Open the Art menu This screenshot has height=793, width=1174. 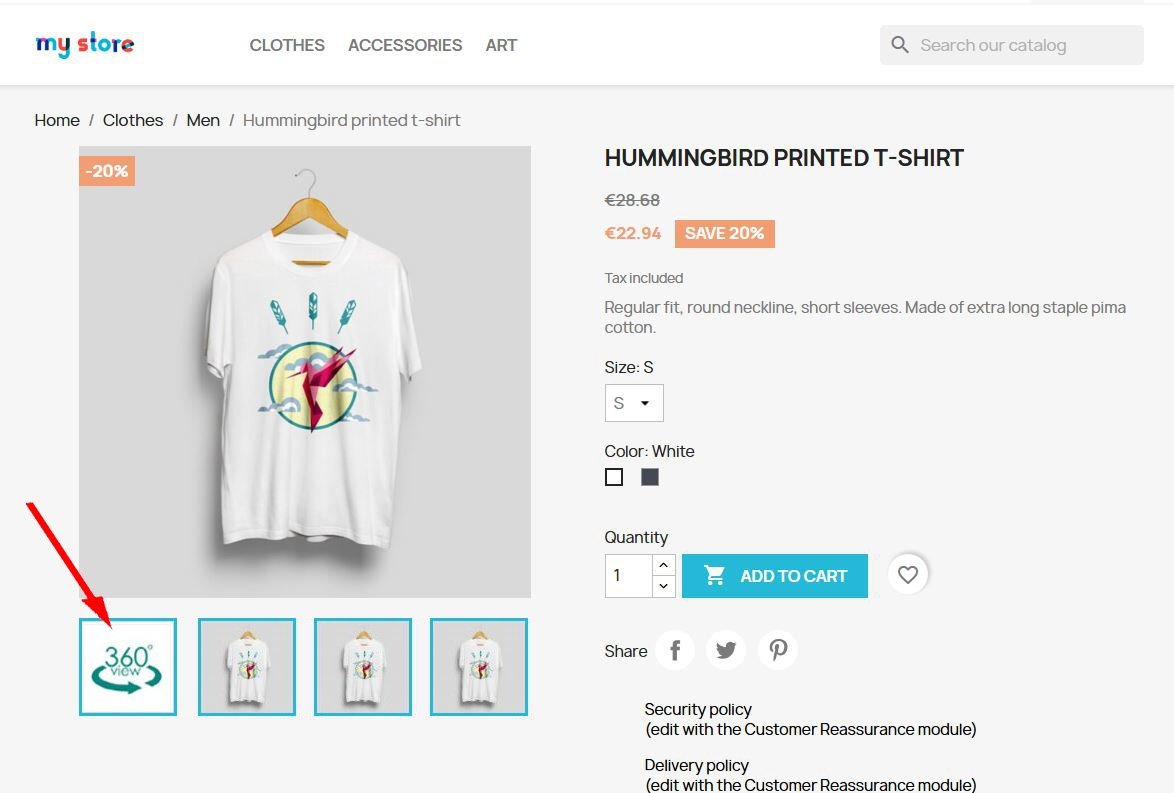[x=501, y=45]
